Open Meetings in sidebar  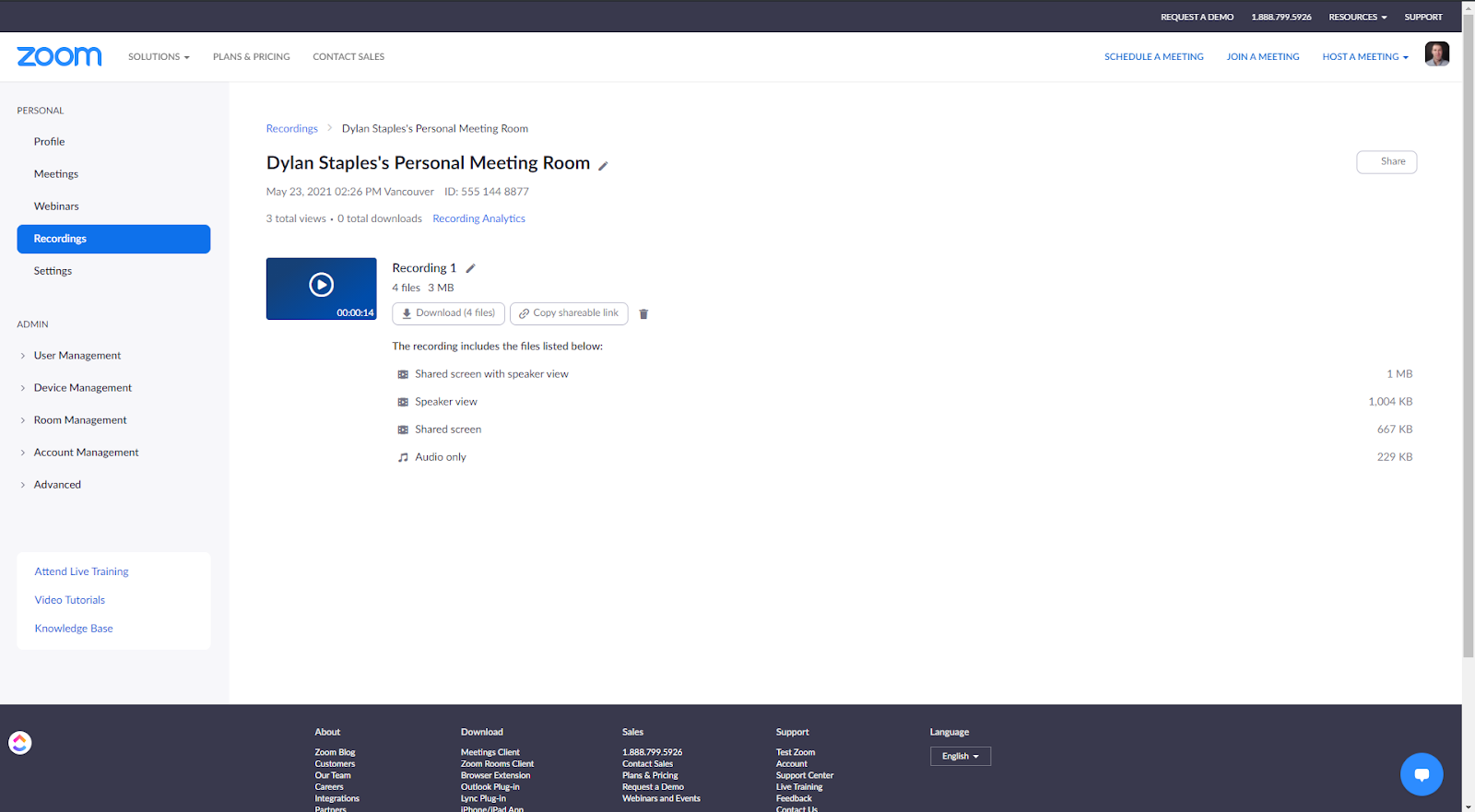pos(56,174)
